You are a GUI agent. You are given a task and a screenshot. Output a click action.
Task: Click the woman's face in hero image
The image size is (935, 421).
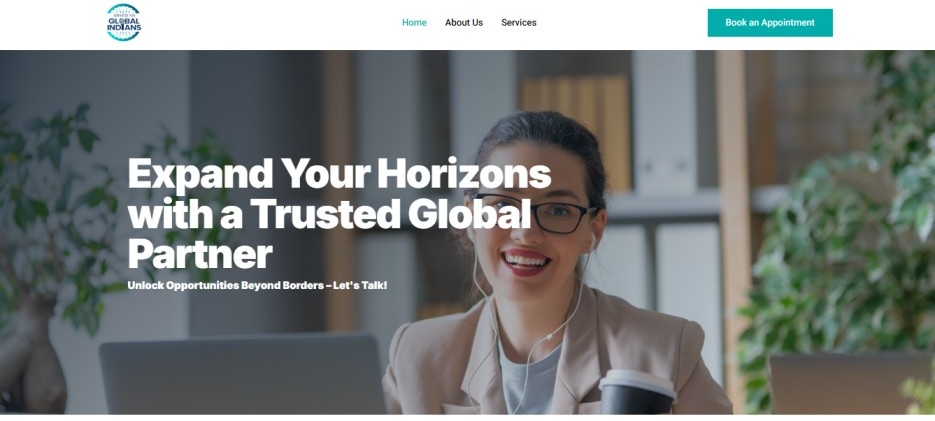click(528, 230)
